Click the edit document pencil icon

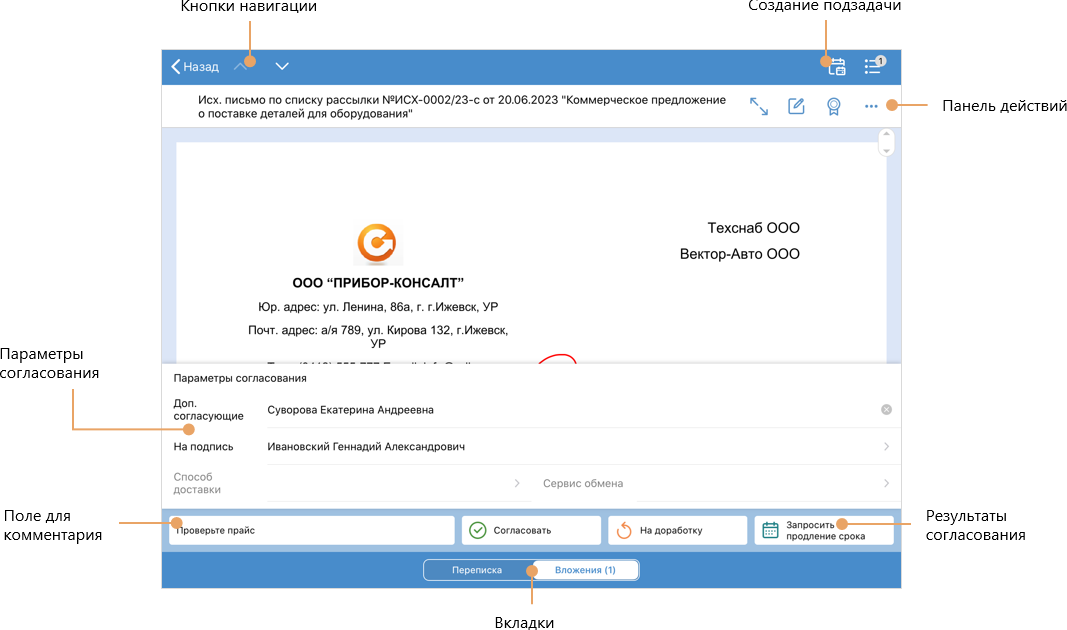796,107
